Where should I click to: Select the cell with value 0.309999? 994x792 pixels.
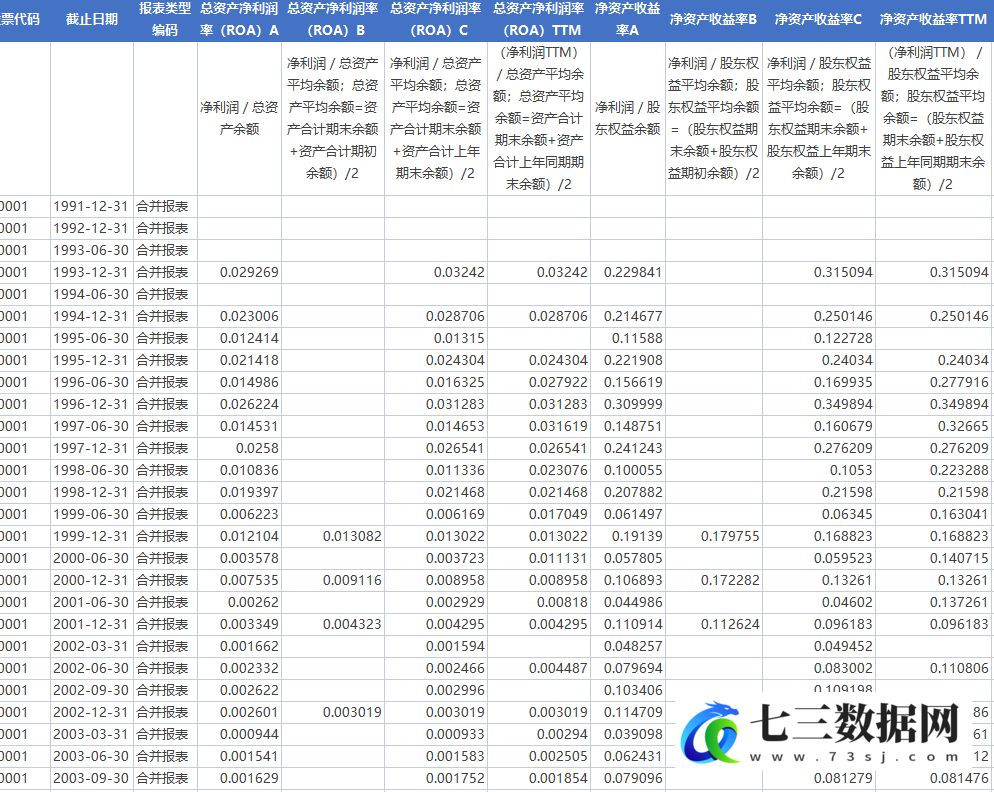pyautogui.click(x=628, y=405)
